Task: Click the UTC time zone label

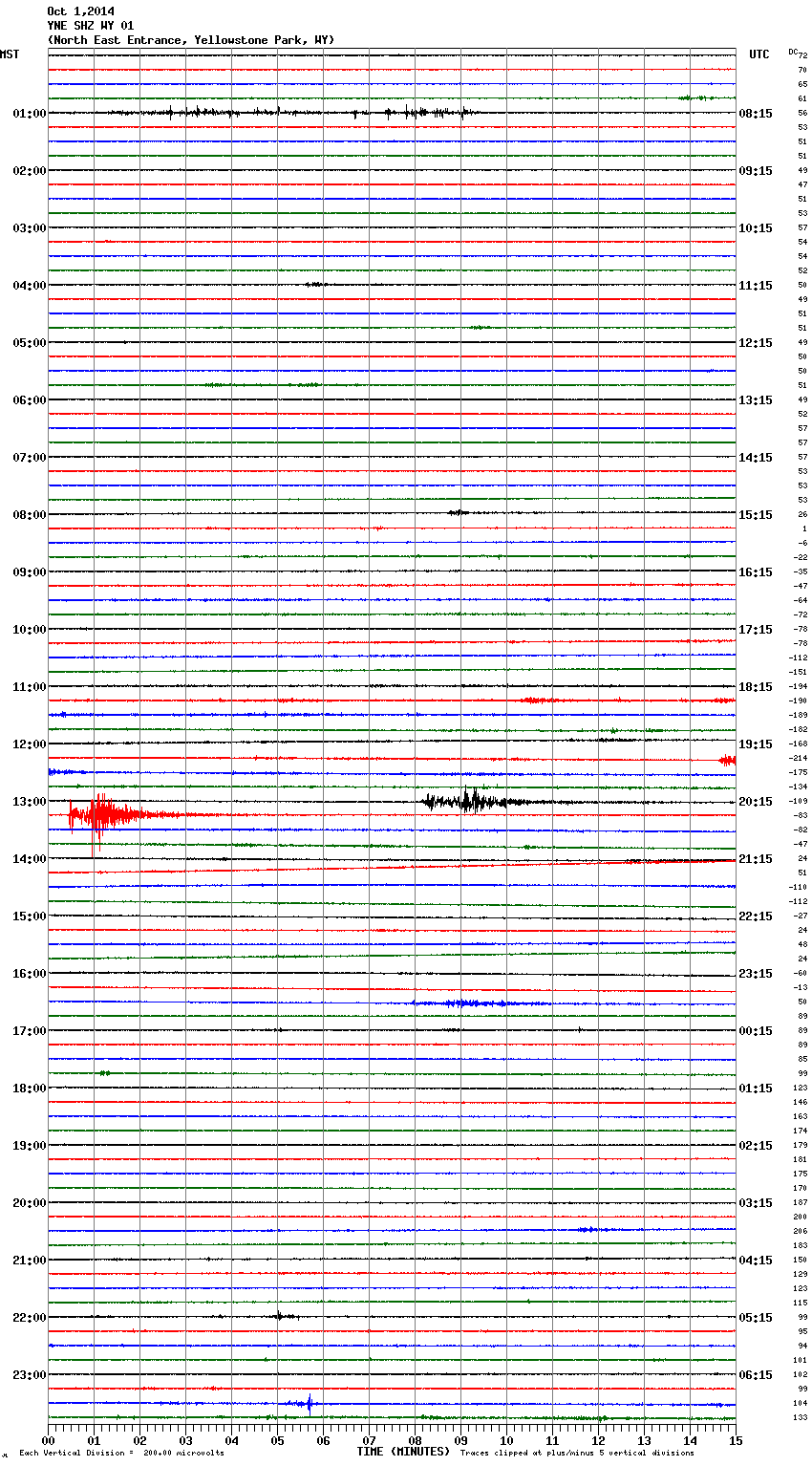Action: (x=759, y=54)
